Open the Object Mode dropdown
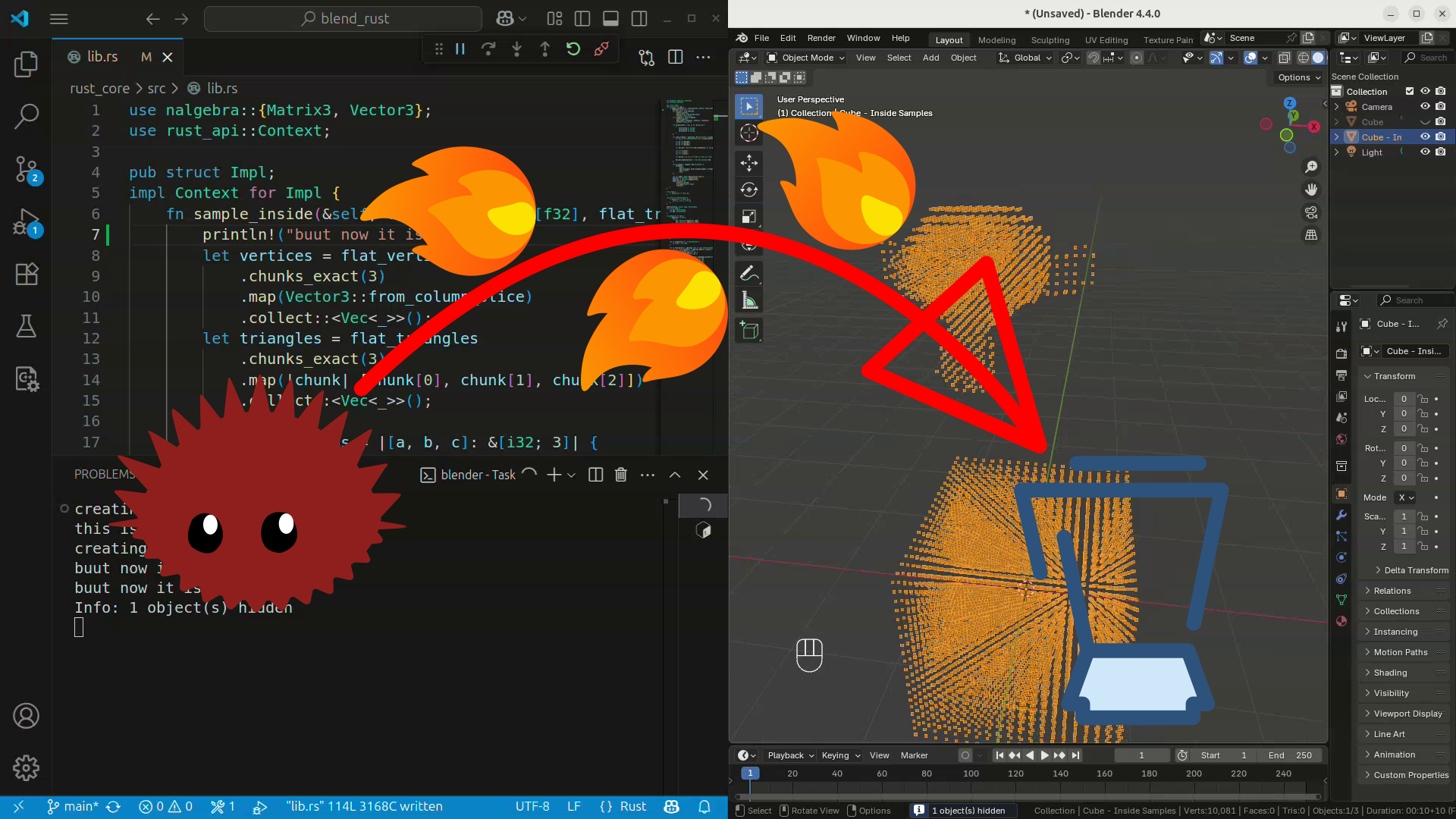Viewport: 1456px width, 819px height. (805, 58)
